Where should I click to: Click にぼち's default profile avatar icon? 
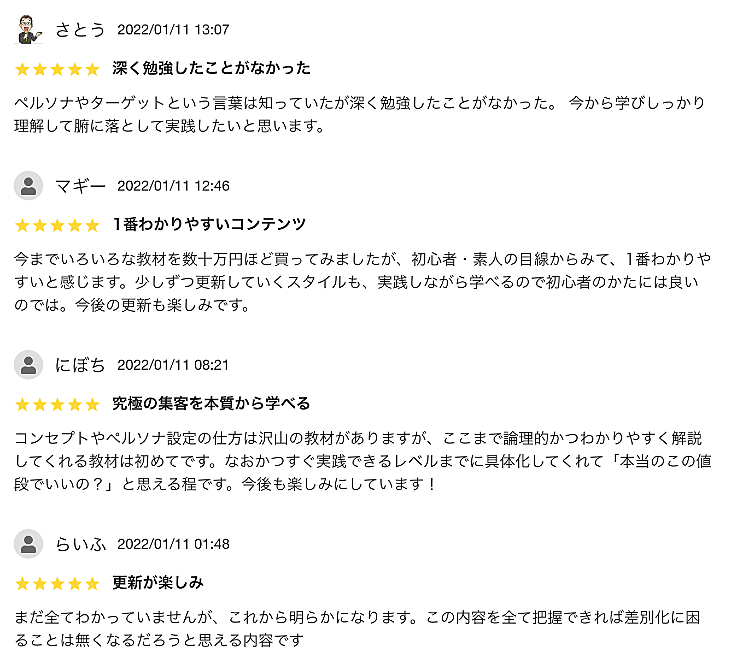click(28, 365)
